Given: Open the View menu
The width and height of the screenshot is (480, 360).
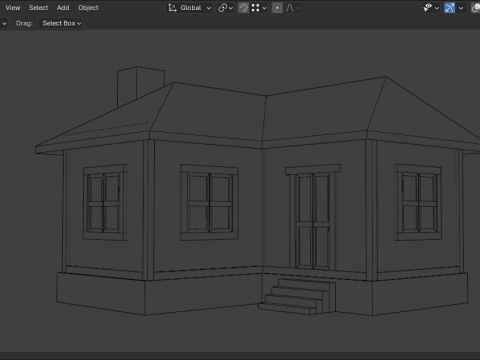Looking at the screenshot, I should click(x=13, y=8).
